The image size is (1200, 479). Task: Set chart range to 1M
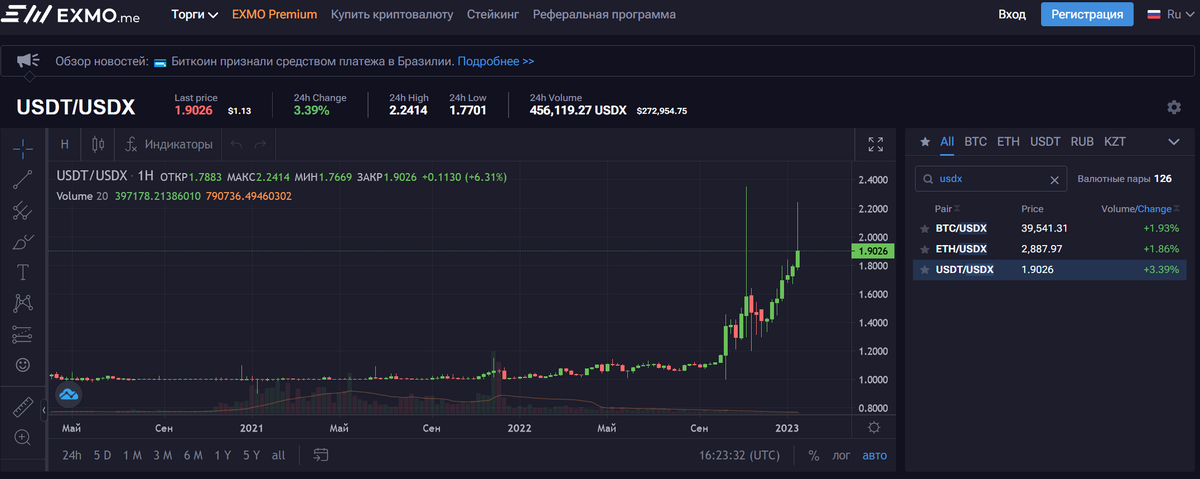click(132, 455)
